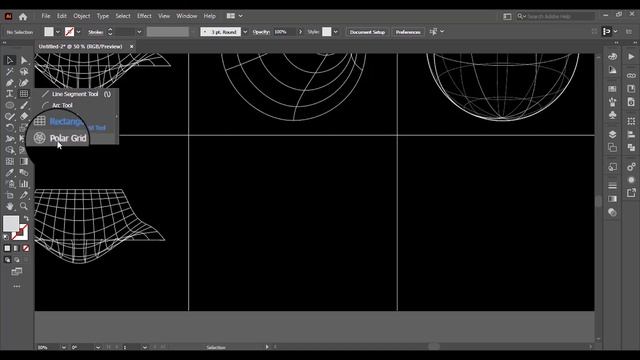The width and height of the screenshot is (640, 360).
Task: Open fill color dropdown in control bar
Action: (58, 32)
